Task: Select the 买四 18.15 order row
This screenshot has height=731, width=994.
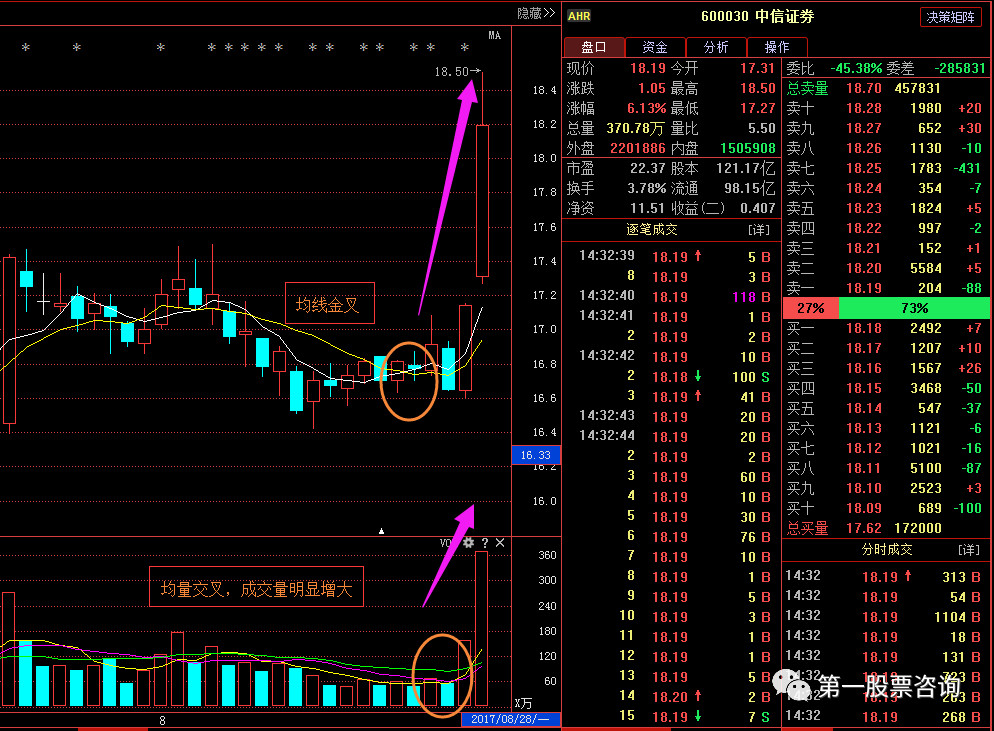Action: click(885, 388)
